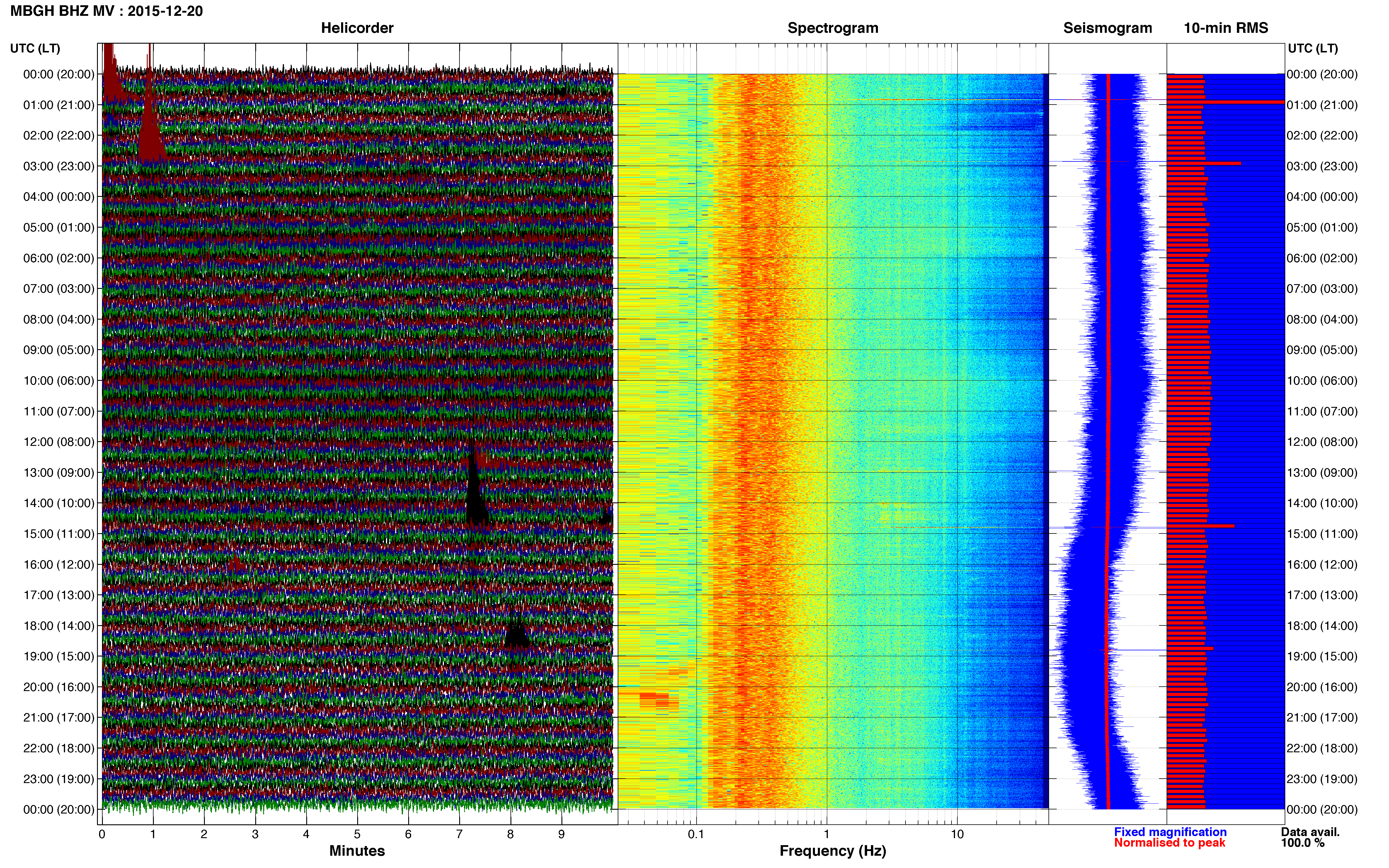Image resolution: width=1389 pixels, height=868 pixels.
Task: Click the right '17:00 (13:00)' time label
Action: click(x=1322, y=595)
